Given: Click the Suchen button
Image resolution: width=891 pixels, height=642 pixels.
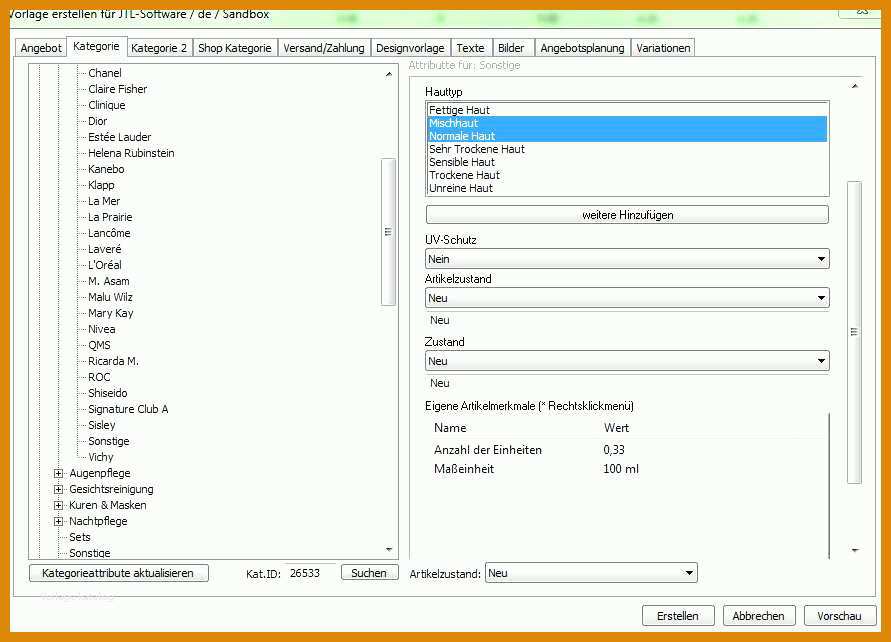Looking at the screenshot, I should pyautogui.click(x=369, y=573).
